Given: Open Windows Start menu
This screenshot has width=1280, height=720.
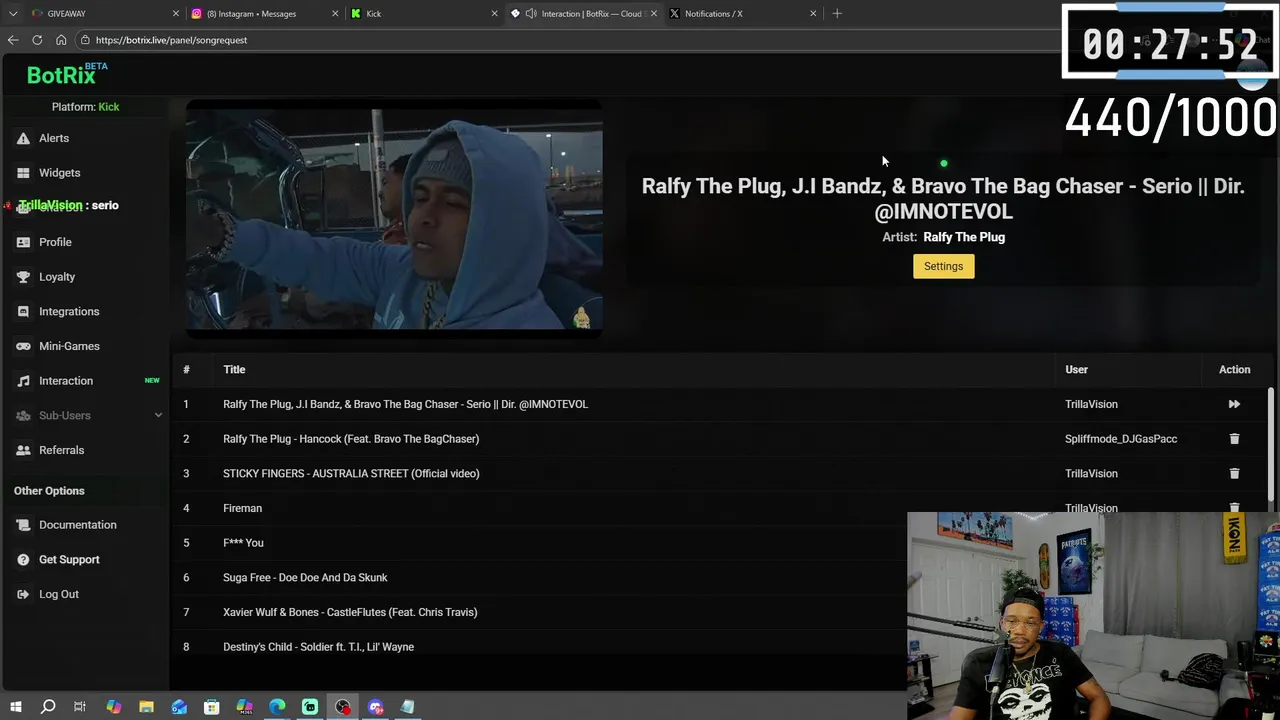Looking at the screenshot, I should 15,707.
